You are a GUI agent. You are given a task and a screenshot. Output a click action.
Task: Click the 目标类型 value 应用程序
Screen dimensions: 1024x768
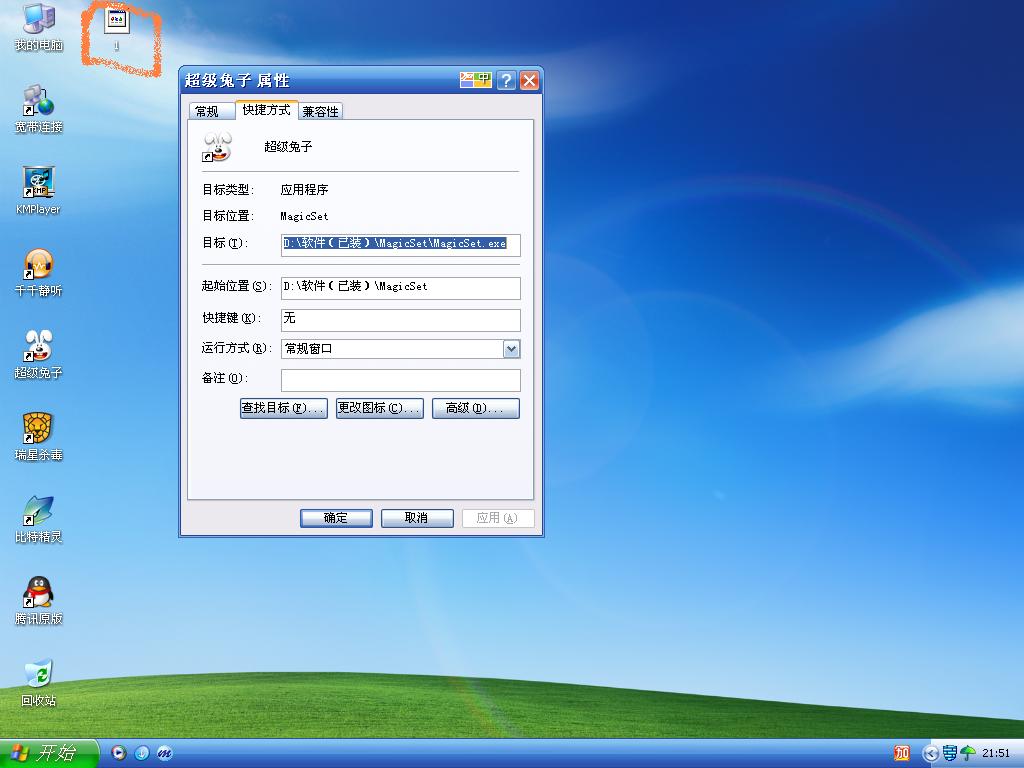[304, 190]
